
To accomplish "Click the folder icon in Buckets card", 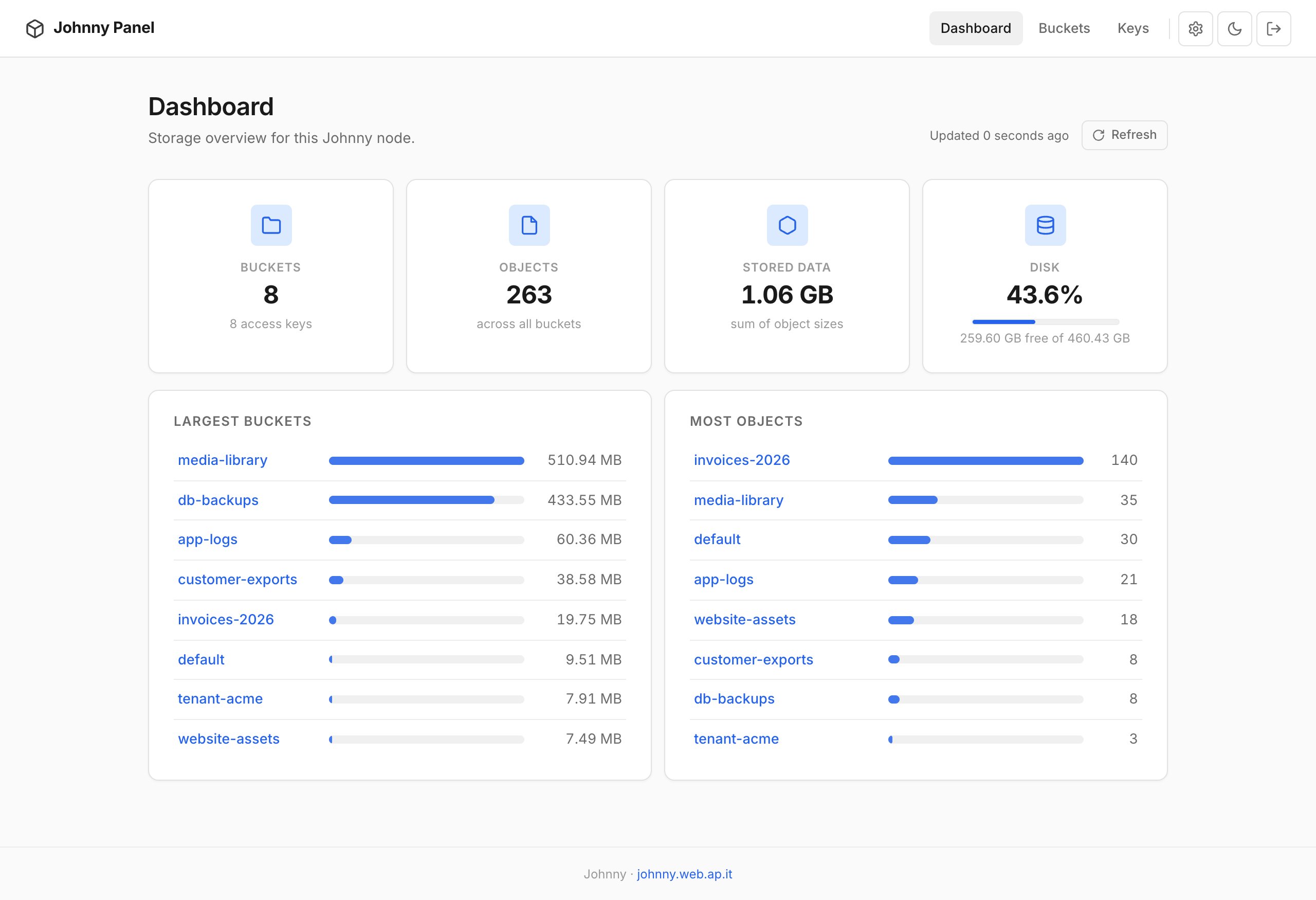I will coord(271,225).
